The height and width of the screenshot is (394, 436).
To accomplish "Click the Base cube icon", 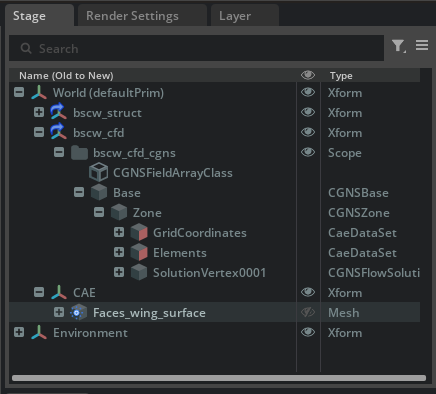I will [99, 193].
